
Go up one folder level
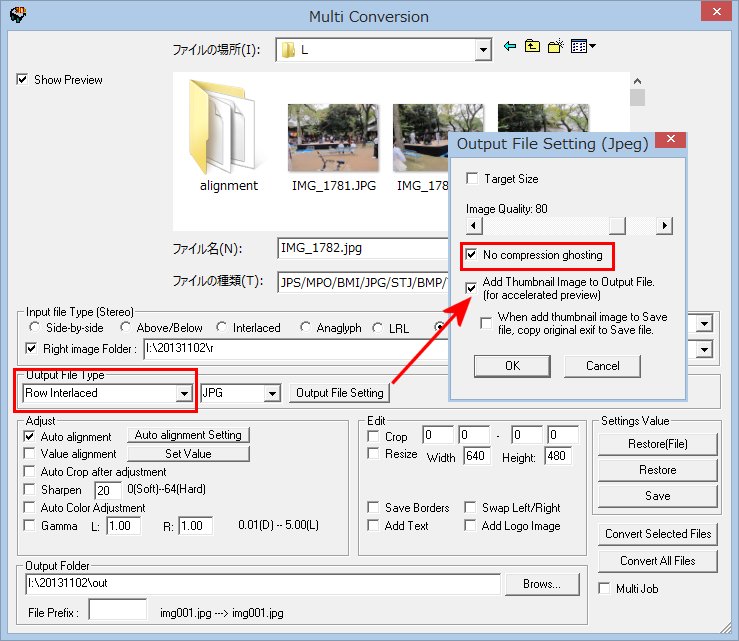point(532,47)
